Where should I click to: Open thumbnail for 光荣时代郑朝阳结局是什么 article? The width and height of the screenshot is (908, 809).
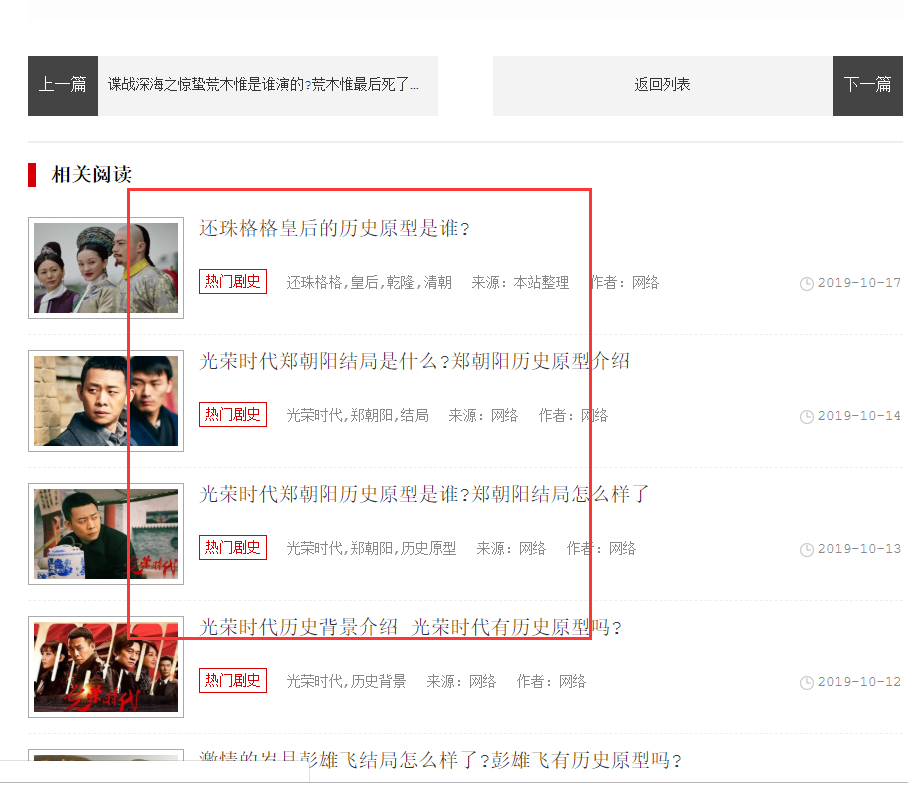click(x=106, y=401)
